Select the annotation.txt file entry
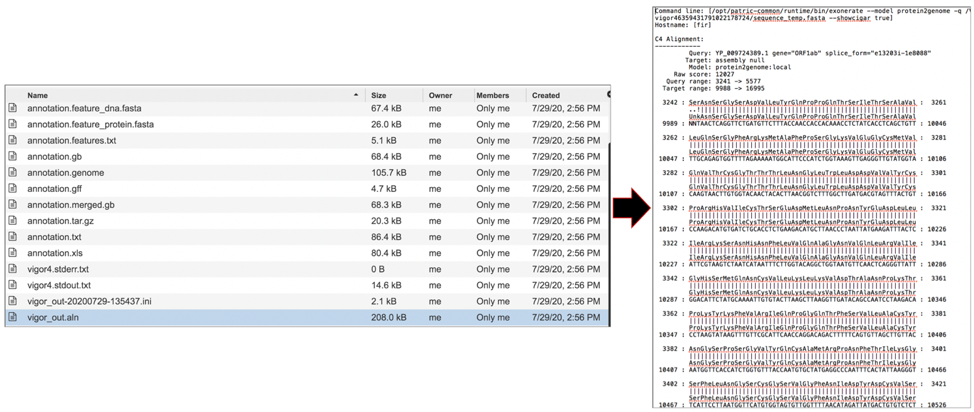 (54, 237)
